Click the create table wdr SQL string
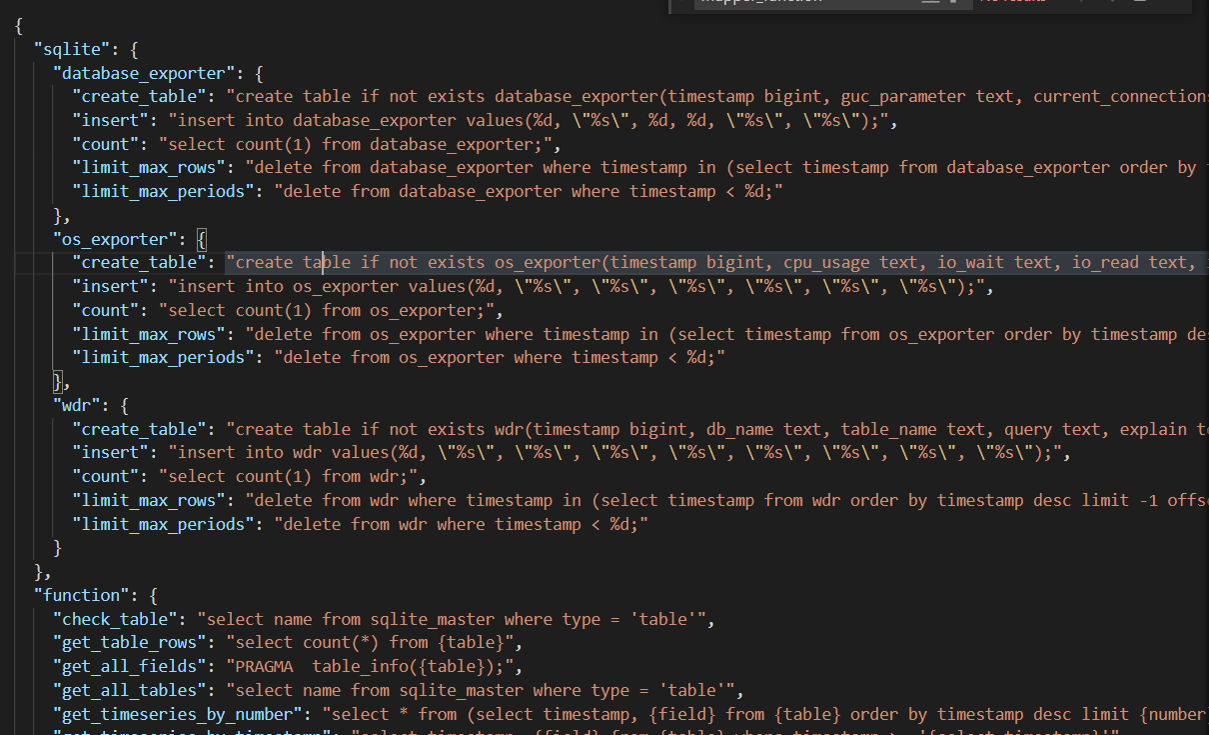Screen dimensions: 1209x735 [x=717, y=429]
